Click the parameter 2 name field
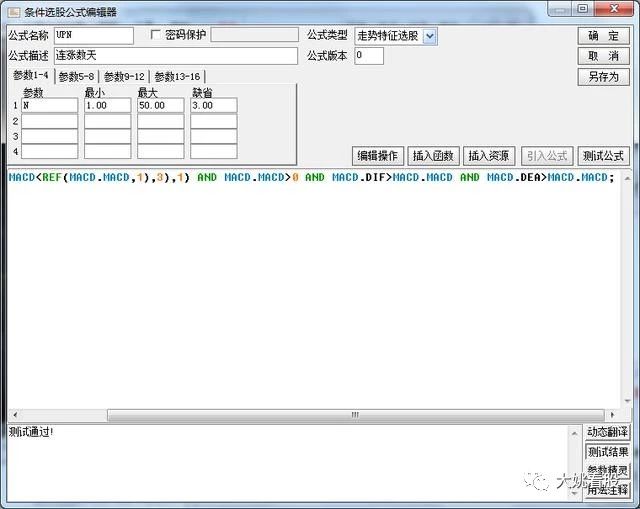 (49, 121)
